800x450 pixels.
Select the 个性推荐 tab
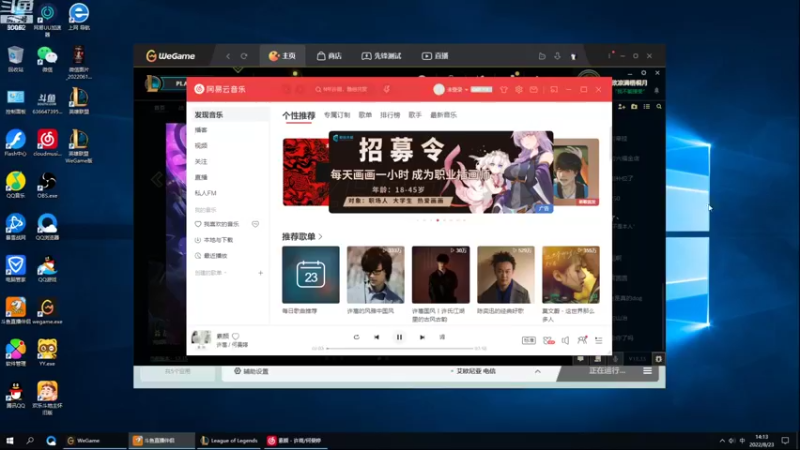[x=299, y=115]
